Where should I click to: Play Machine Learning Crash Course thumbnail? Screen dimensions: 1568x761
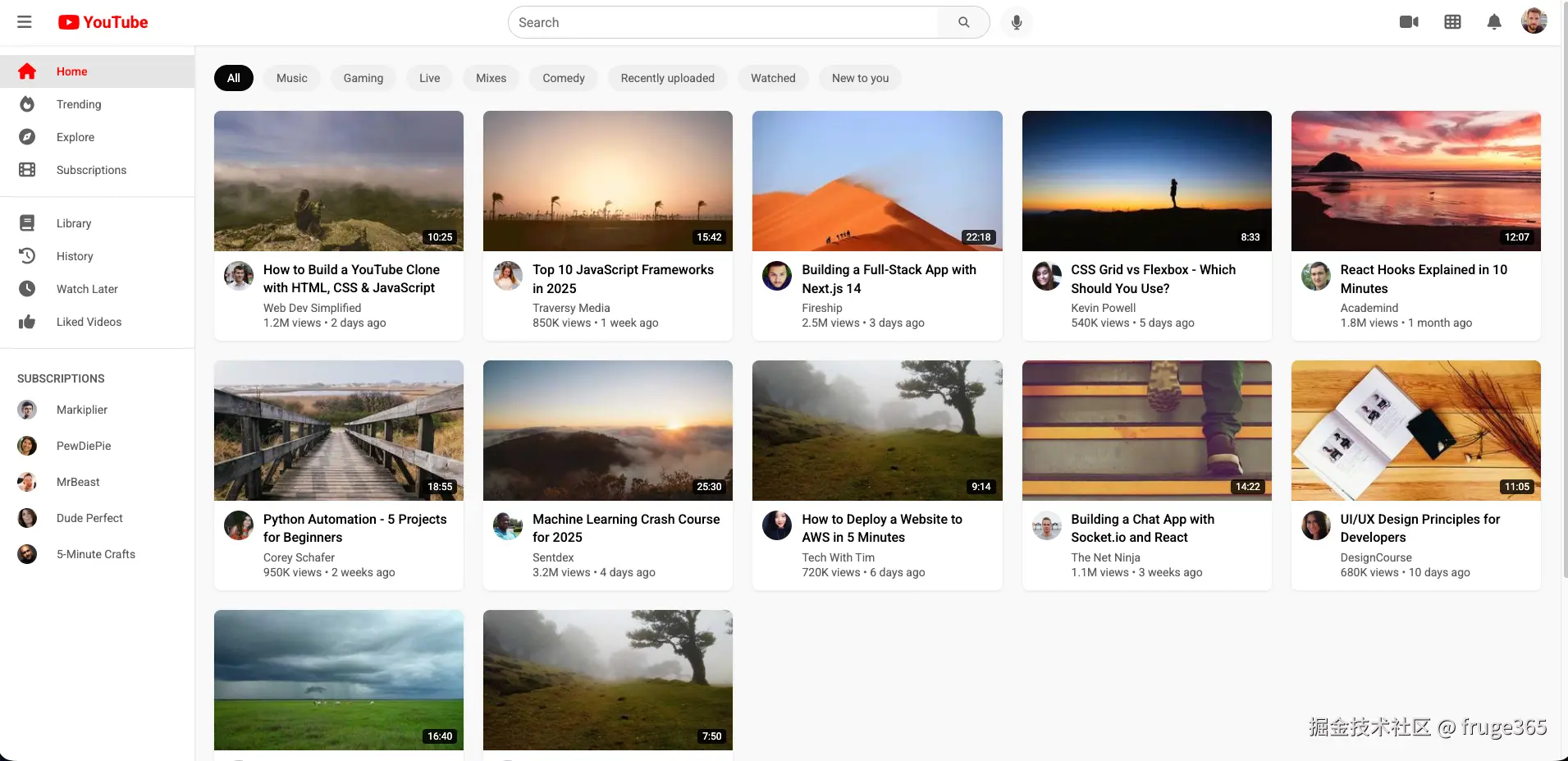pyautogui.click(x=608, y=430)
